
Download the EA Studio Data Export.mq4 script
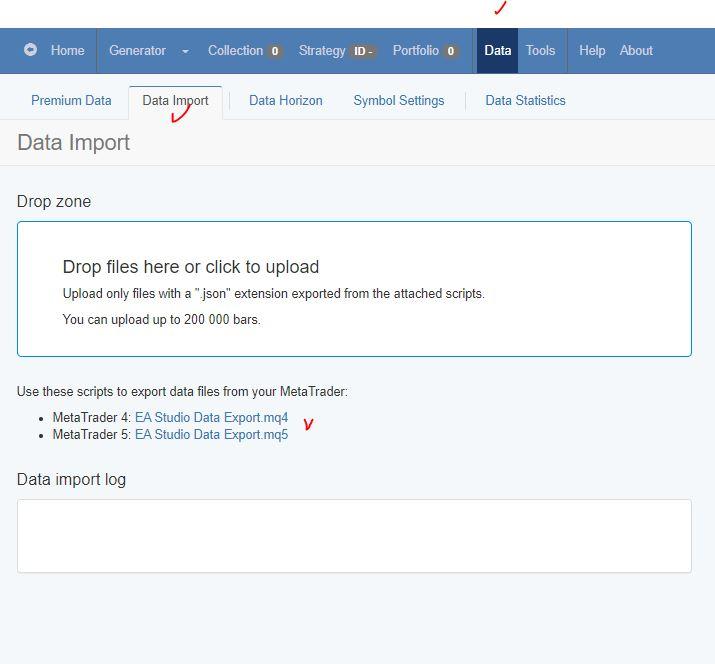click(x=211, y=418)
